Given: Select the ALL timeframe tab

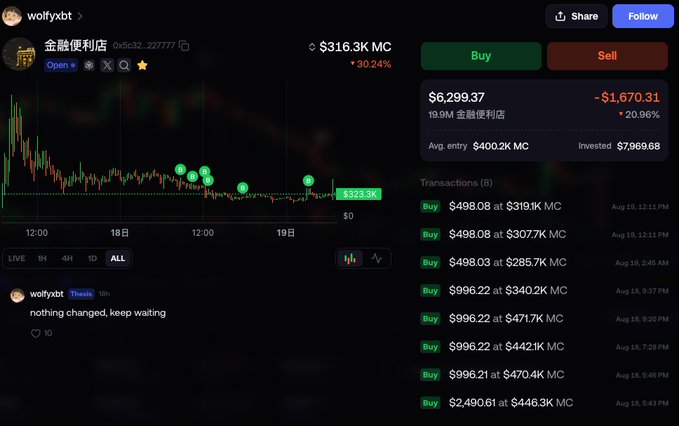Looking at the screenshot, I should [x=118, y=258].
